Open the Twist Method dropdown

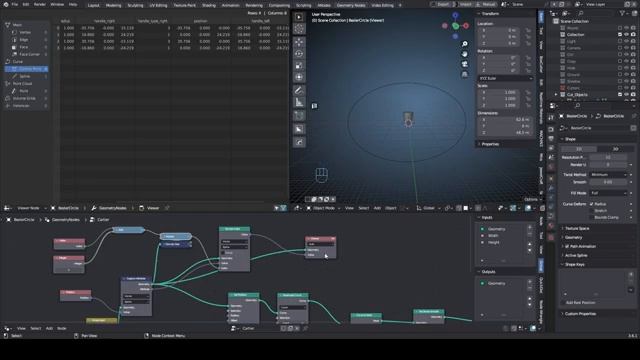pyautogui.click(x=608, y=175)
